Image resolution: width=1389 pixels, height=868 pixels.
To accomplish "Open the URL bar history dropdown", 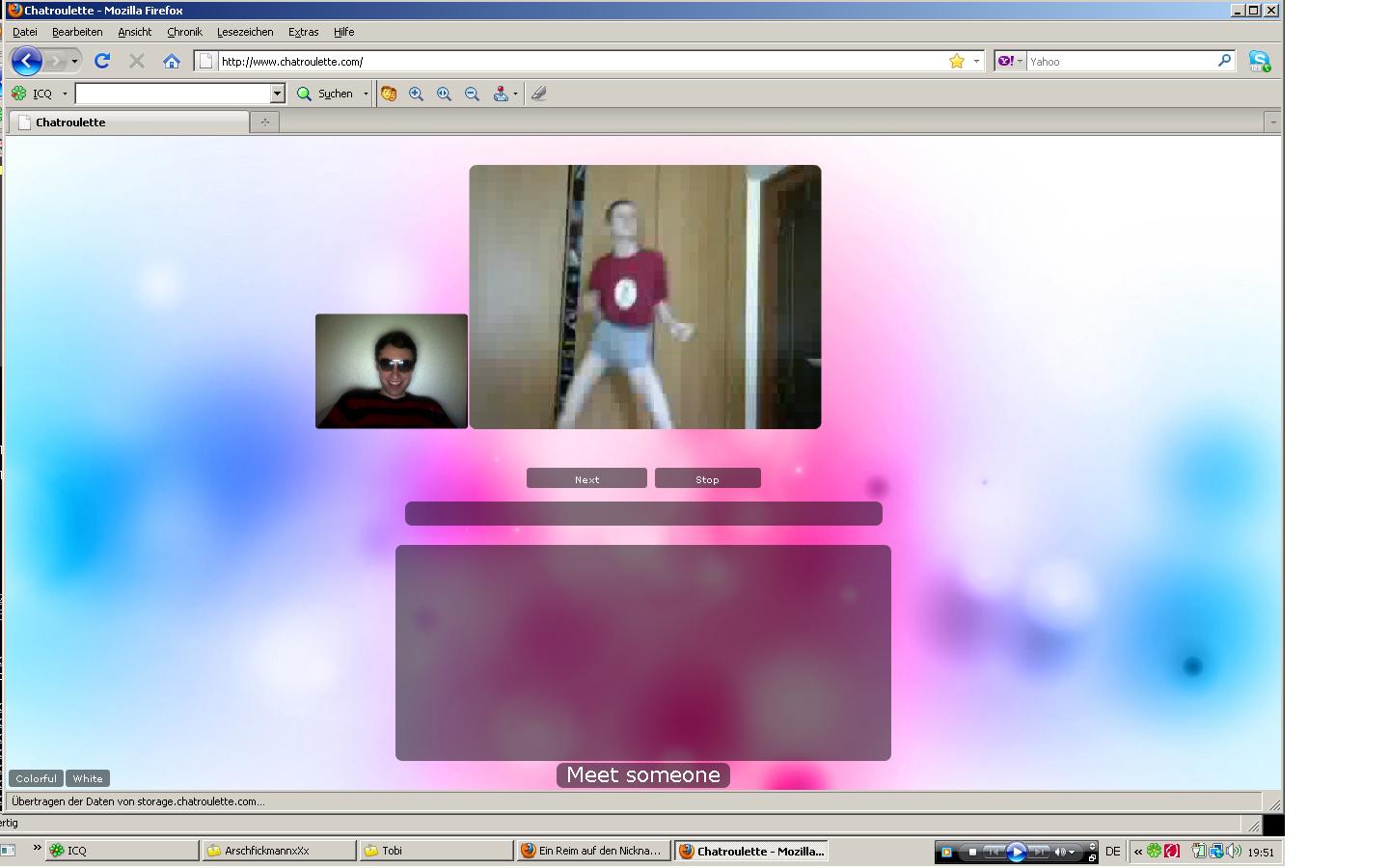I will click(x=976, y=61).
